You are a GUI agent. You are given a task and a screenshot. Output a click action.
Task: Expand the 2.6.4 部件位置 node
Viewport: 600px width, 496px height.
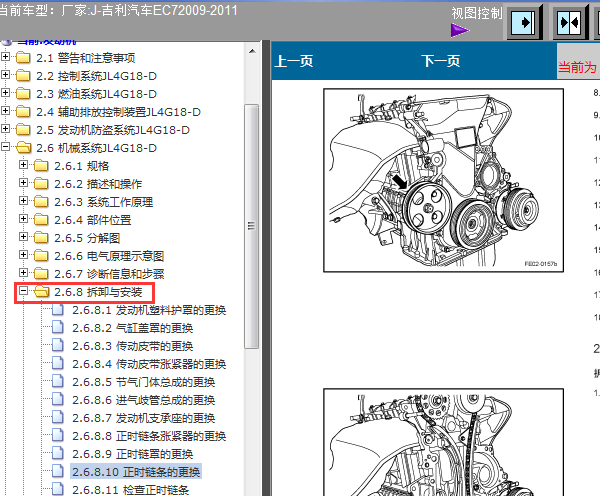pos(23,219)
